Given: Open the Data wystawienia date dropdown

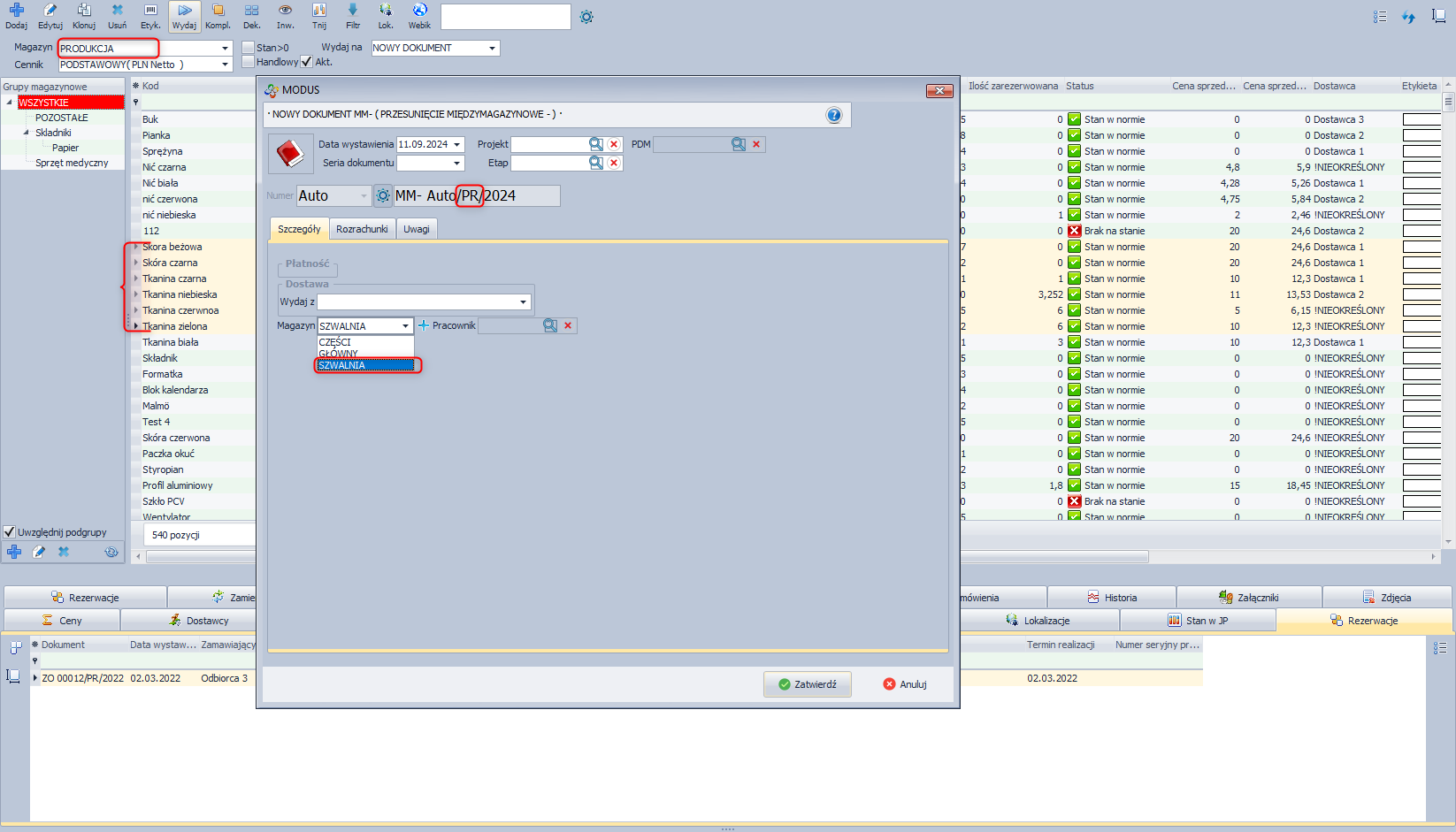Looking at the screenshot, I should pos(457,144).
